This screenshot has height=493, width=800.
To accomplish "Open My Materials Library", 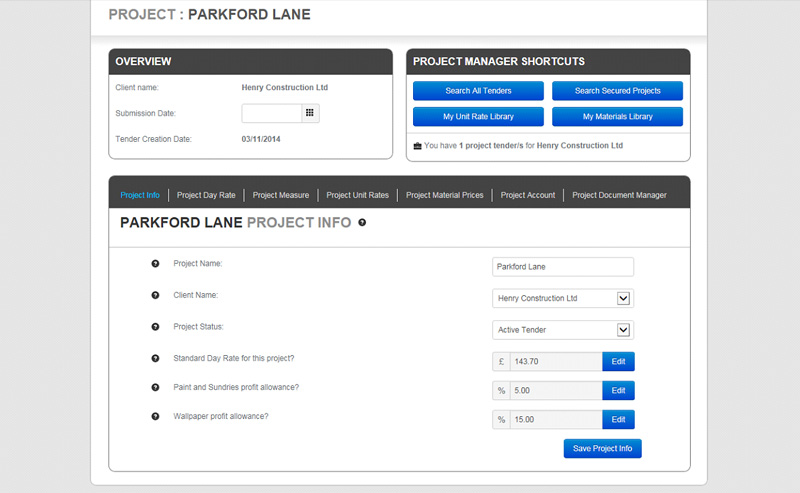I will (x=617, y=116).
